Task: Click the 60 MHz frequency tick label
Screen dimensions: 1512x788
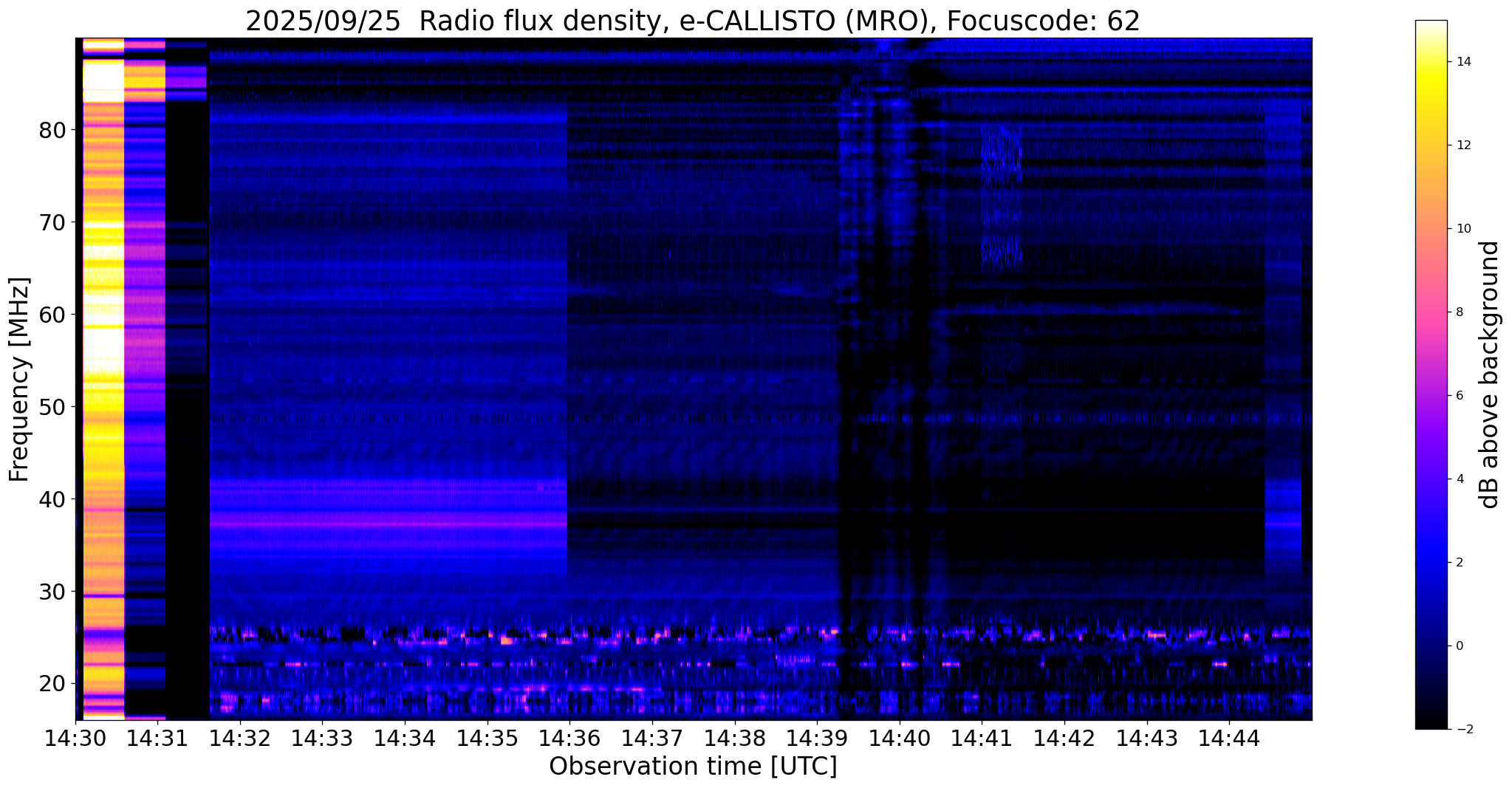Action: (52, 315)
